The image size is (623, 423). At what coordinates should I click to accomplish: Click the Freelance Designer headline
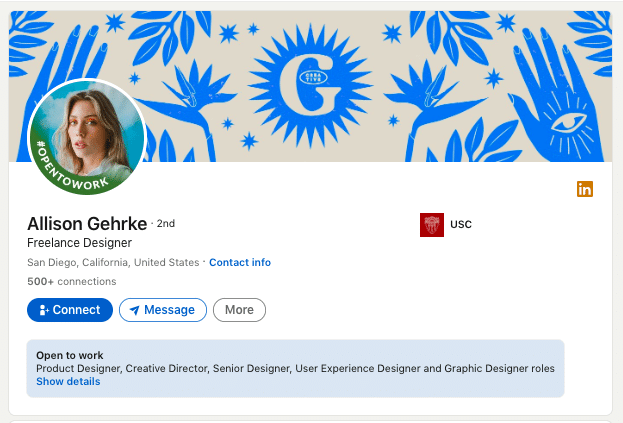(79, 243)
